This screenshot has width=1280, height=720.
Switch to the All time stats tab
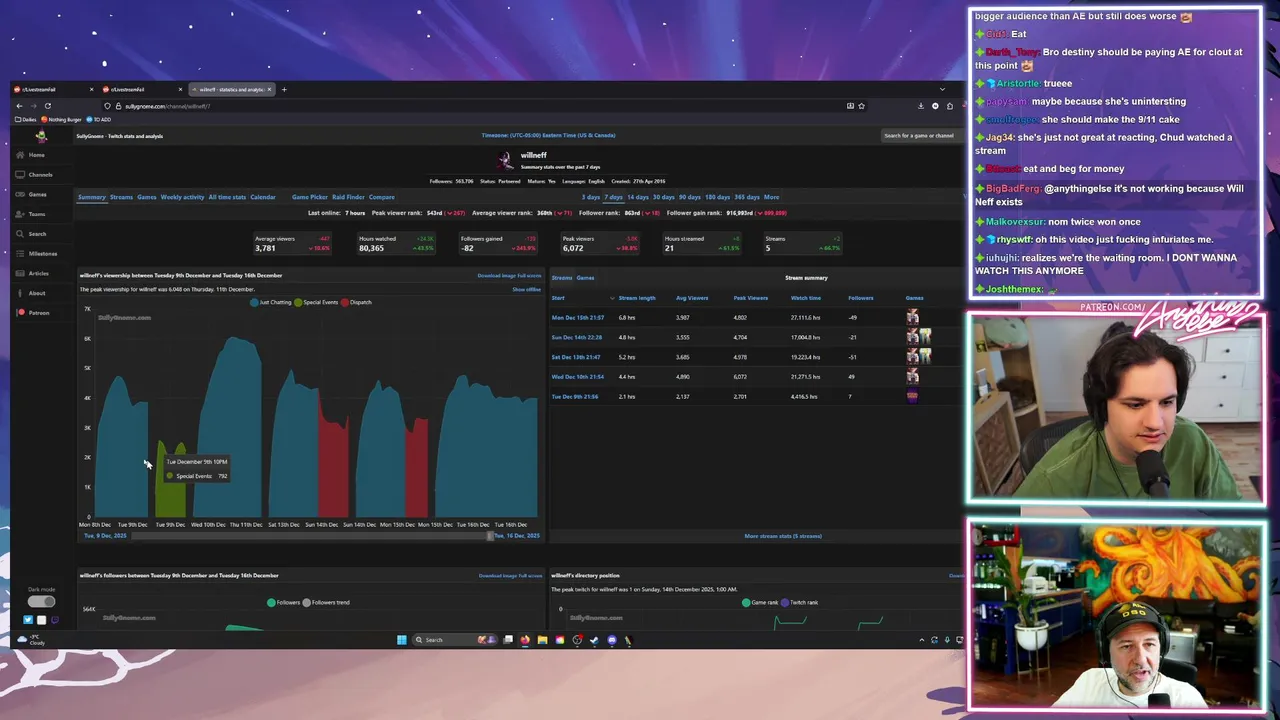pos(227,197)
